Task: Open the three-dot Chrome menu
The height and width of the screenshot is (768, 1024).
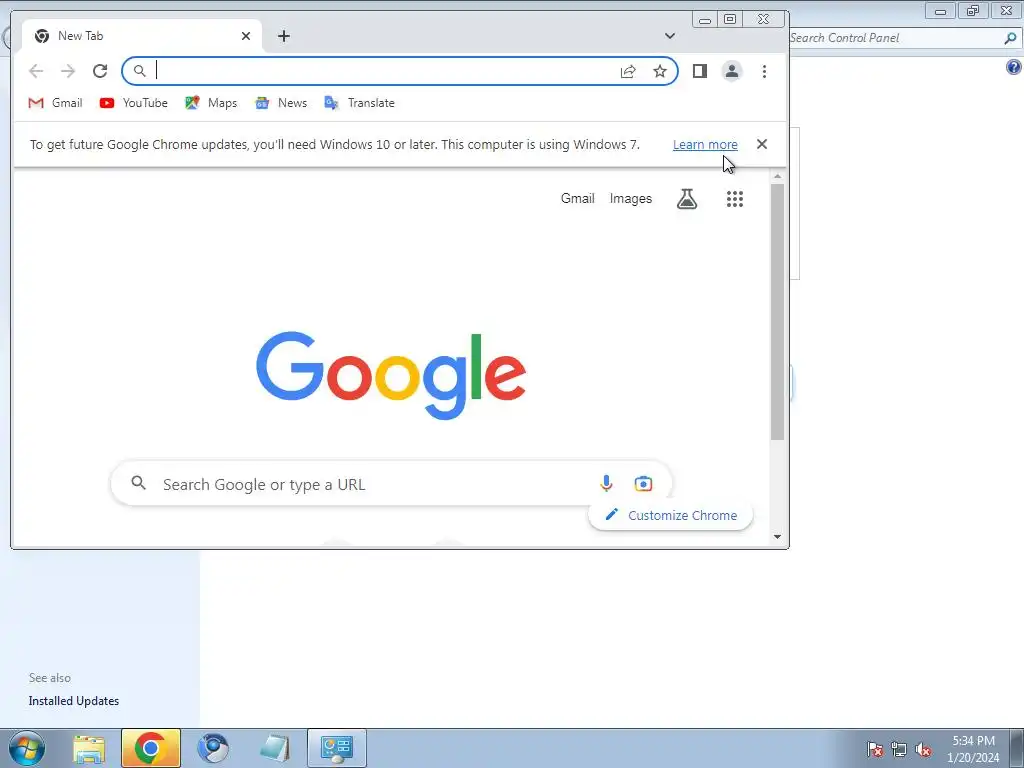Action: pos(764,71)
